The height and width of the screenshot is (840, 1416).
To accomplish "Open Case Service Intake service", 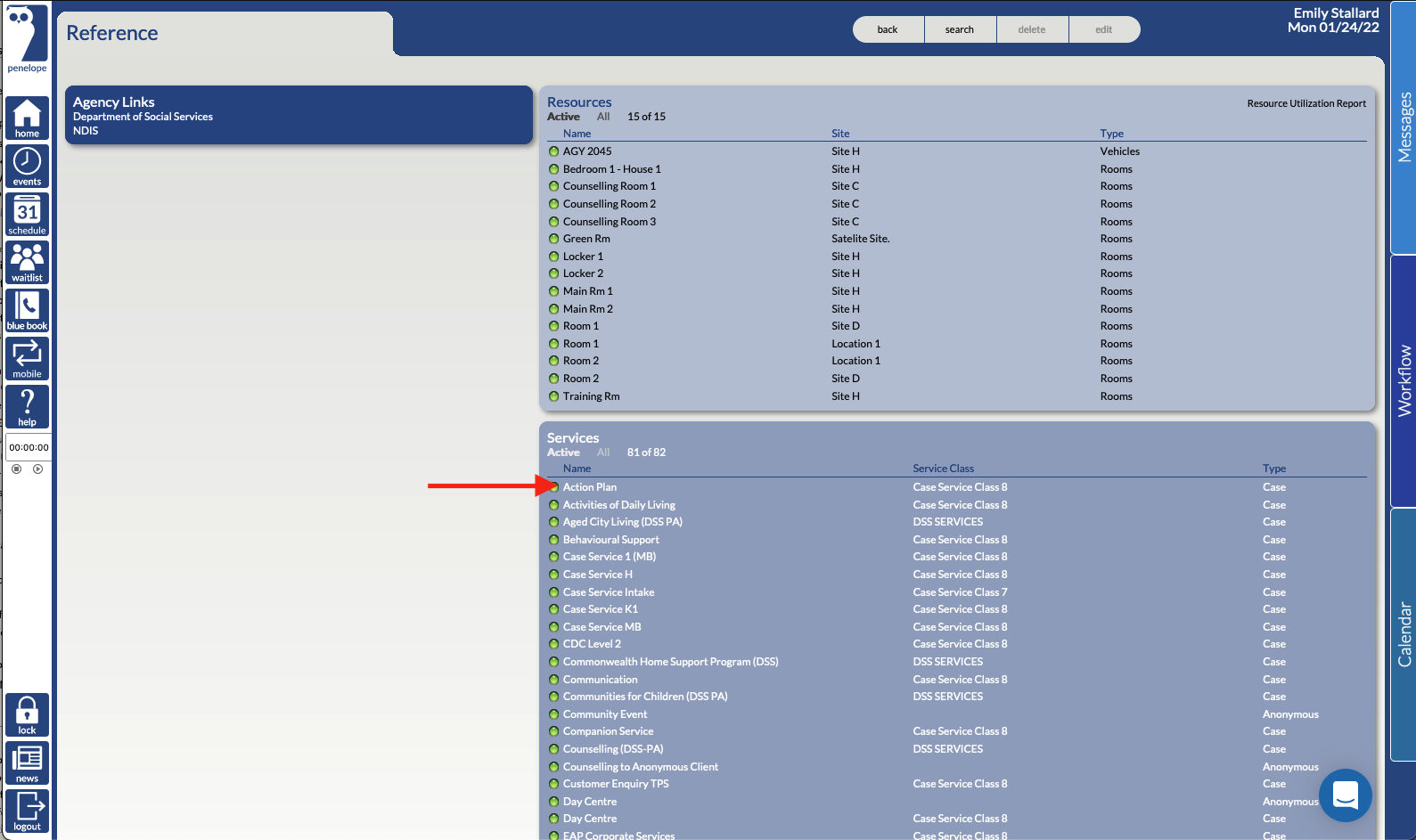I will click(x=609, y=592).
